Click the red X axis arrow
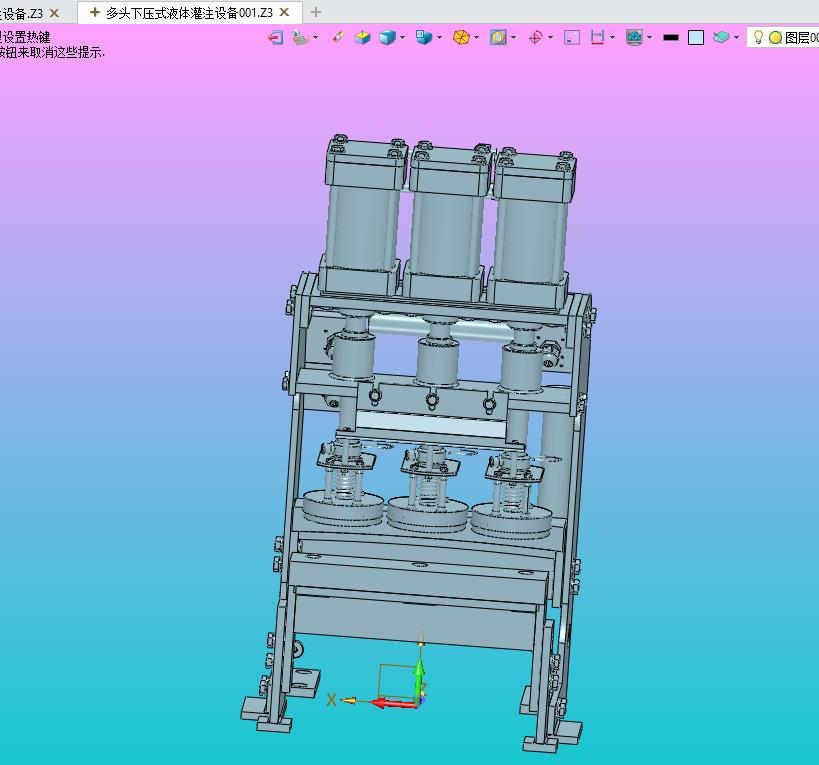 click(393, 703)
